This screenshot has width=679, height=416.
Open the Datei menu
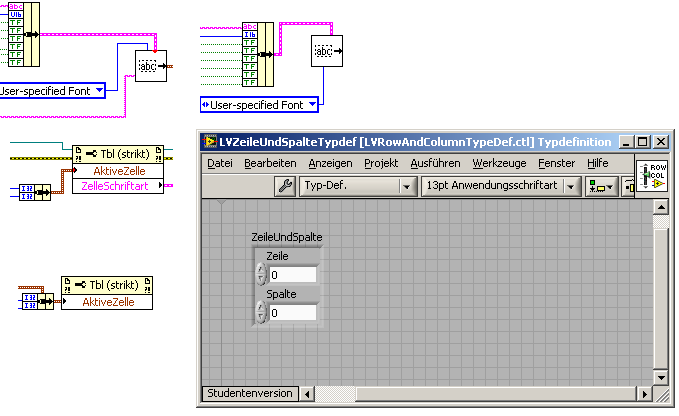220,164
